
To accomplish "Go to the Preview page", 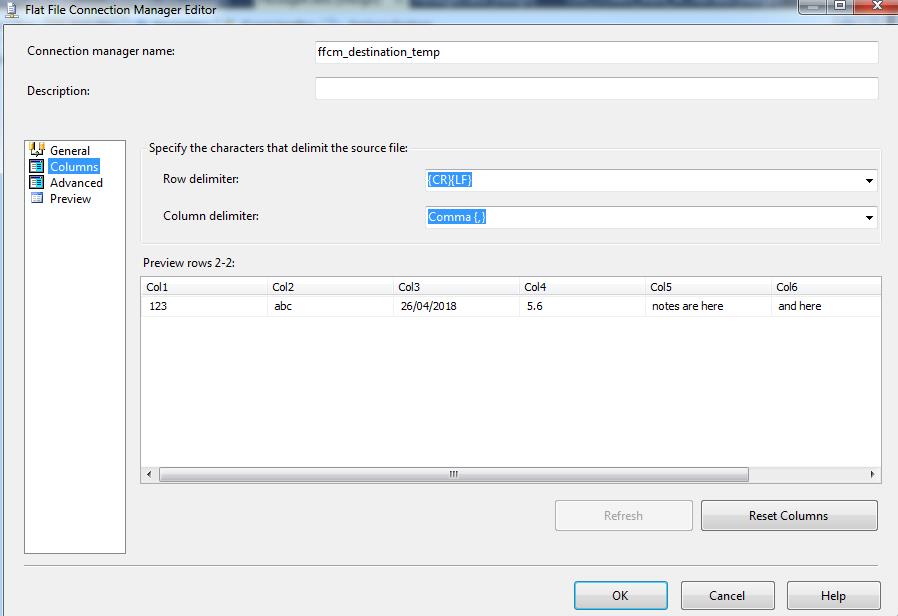I will [x=70, y=199].
